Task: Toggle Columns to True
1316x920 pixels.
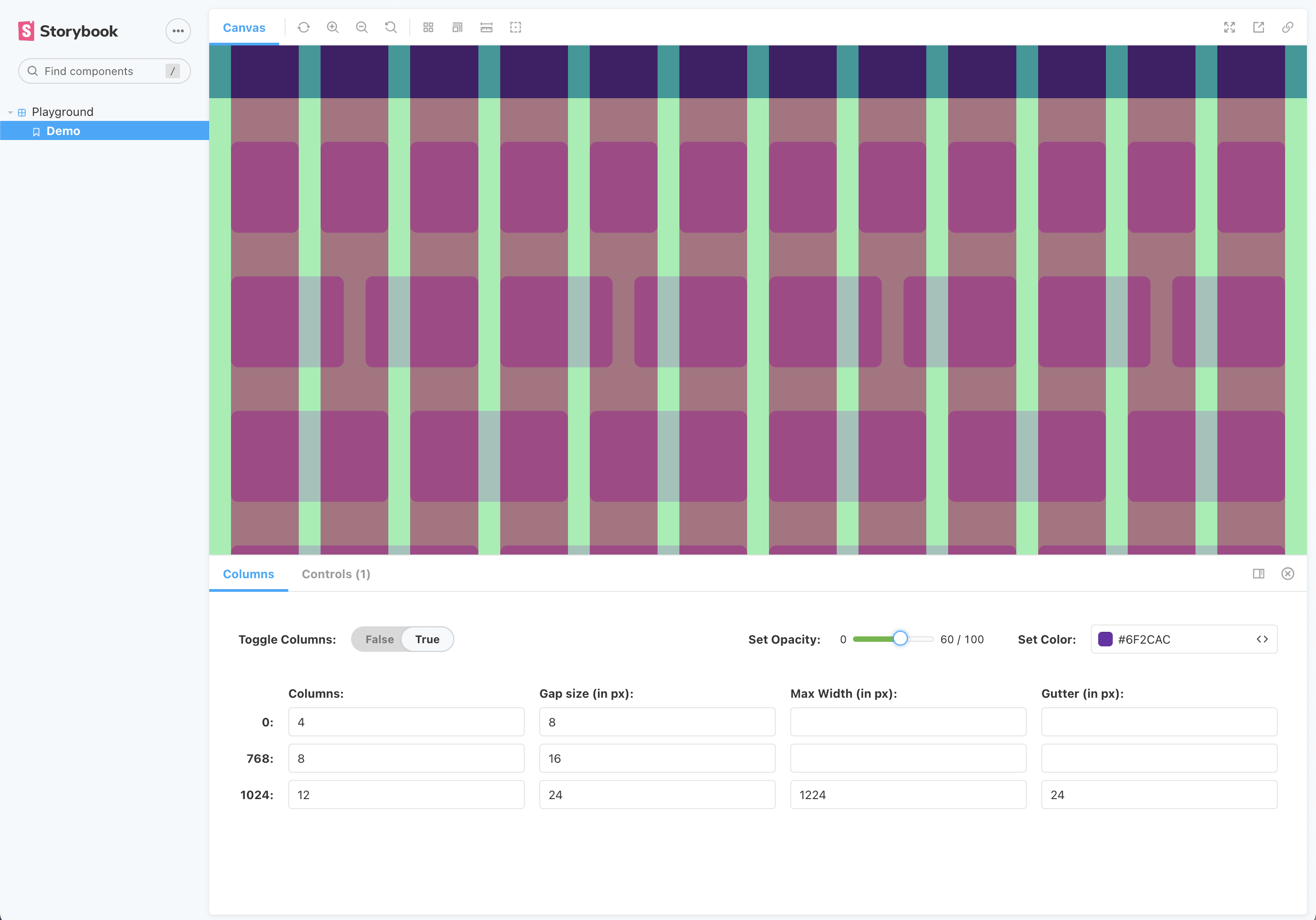Action: (x=426, y=639)
